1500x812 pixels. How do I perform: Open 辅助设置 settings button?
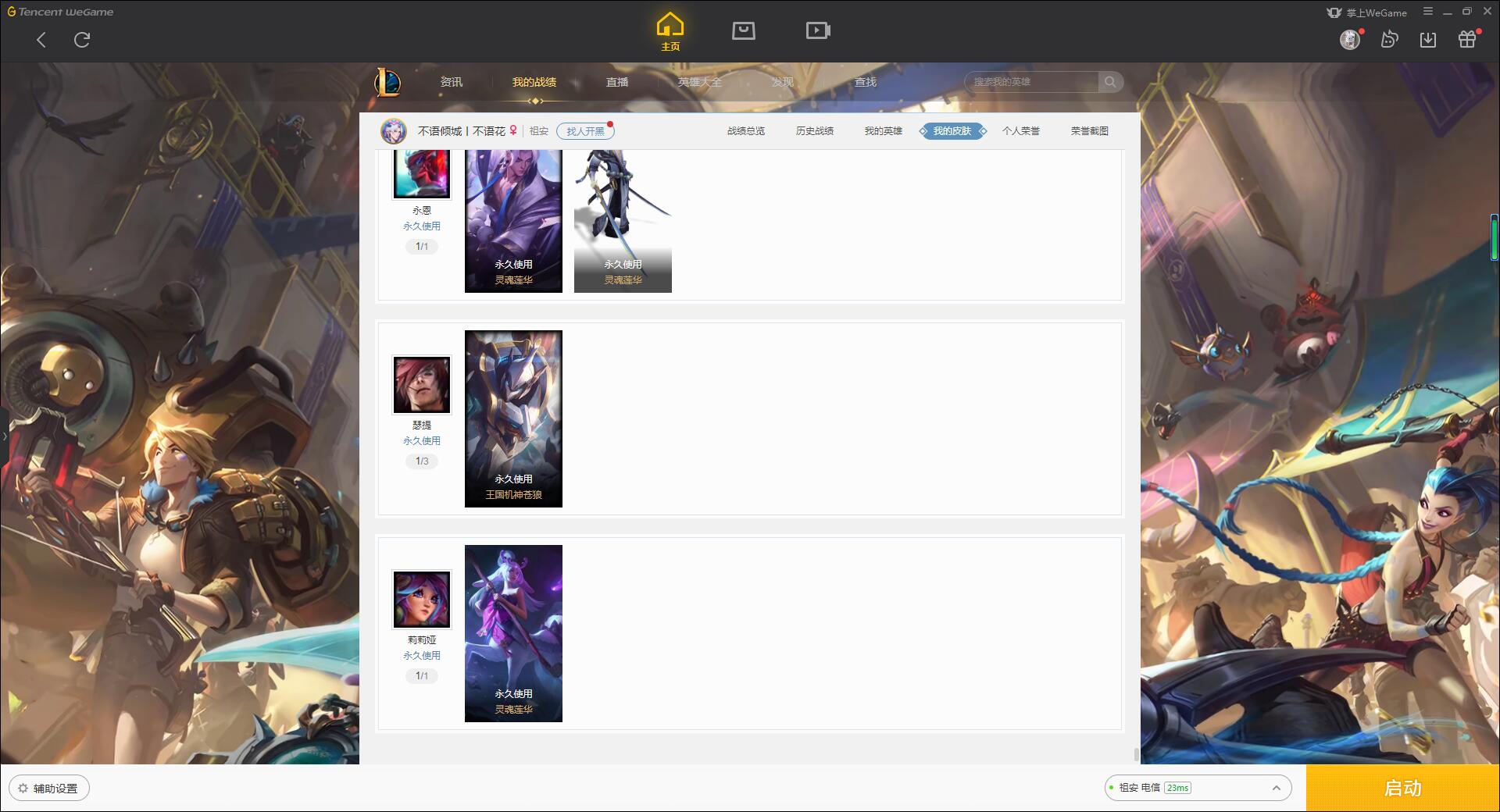(x=48, y=789)
